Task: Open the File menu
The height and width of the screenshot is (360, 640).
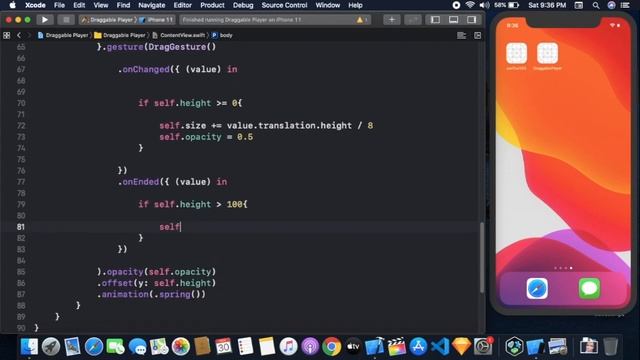Action: (x=59, y=5)
